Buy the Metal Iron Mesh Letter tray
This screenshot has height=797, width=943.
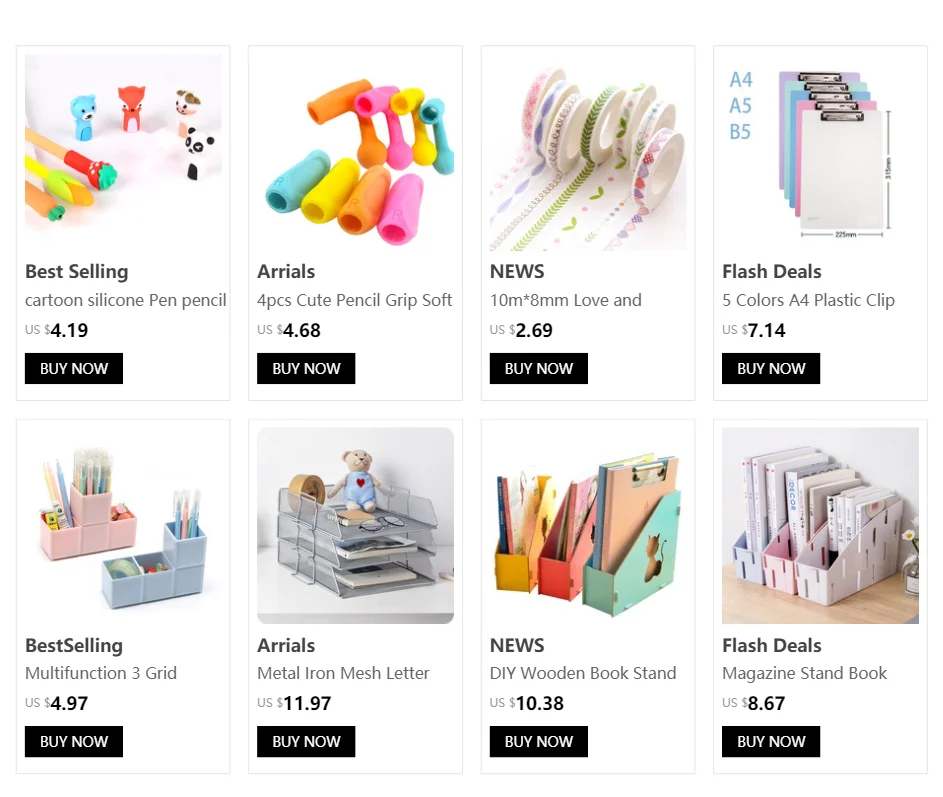click(306, 742)
